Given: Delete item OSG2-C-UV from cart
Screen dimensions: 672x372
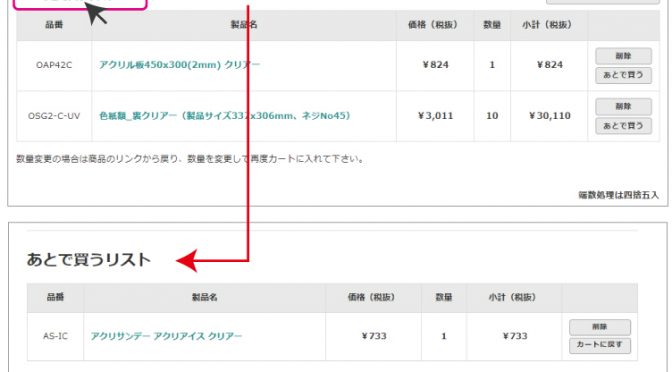Looking at the screenshot, I should [623, 106].
